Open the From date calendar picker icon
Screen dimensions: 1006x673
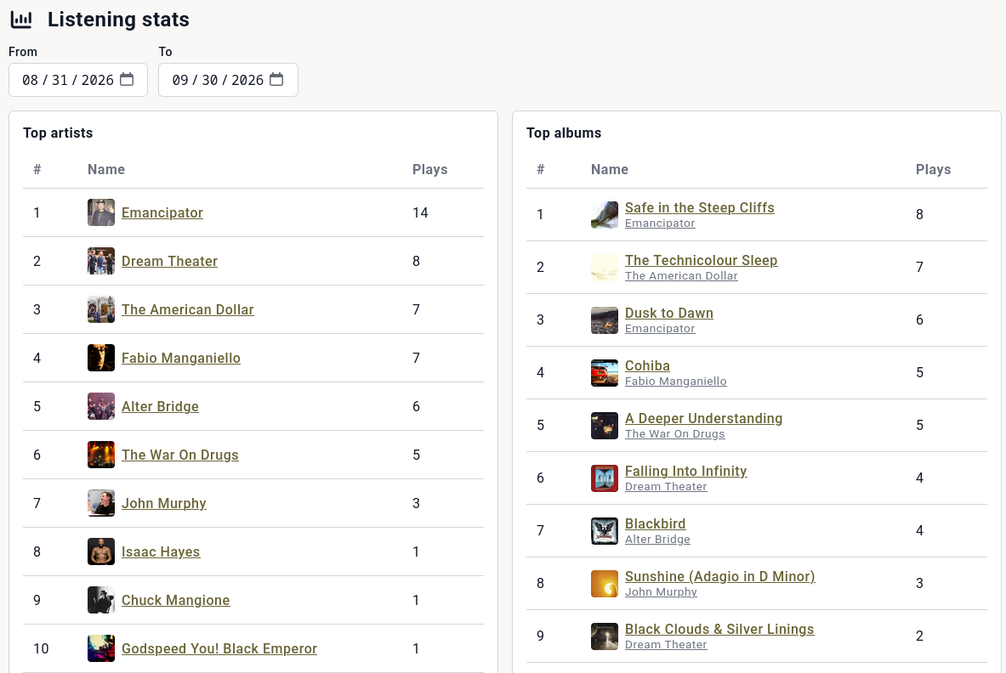(x=127, y=80)
